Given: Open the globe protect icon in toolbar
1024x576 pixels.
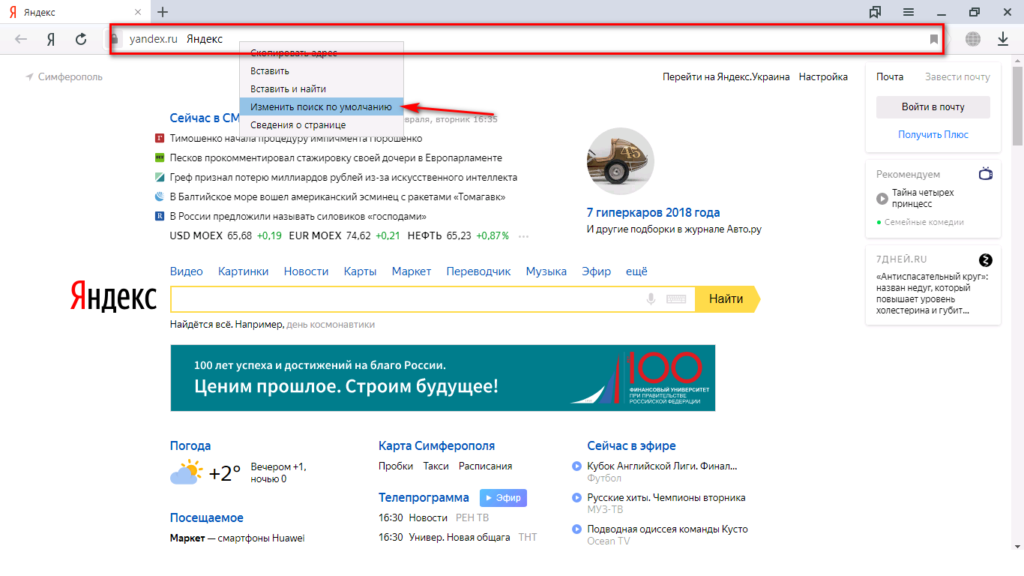Looking at the screenshot, I should [973, 39].
